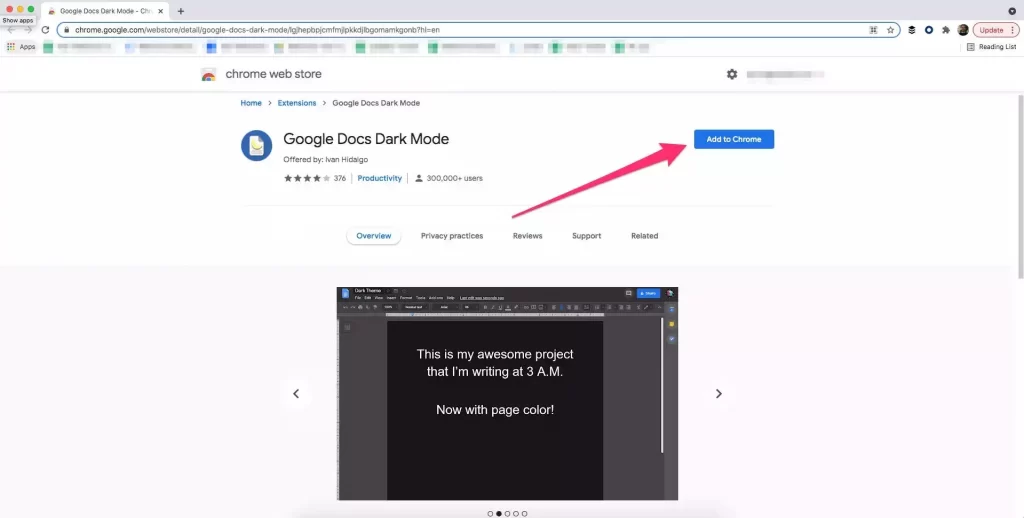Click the Add to Chrome button

[x=733, y=139]
